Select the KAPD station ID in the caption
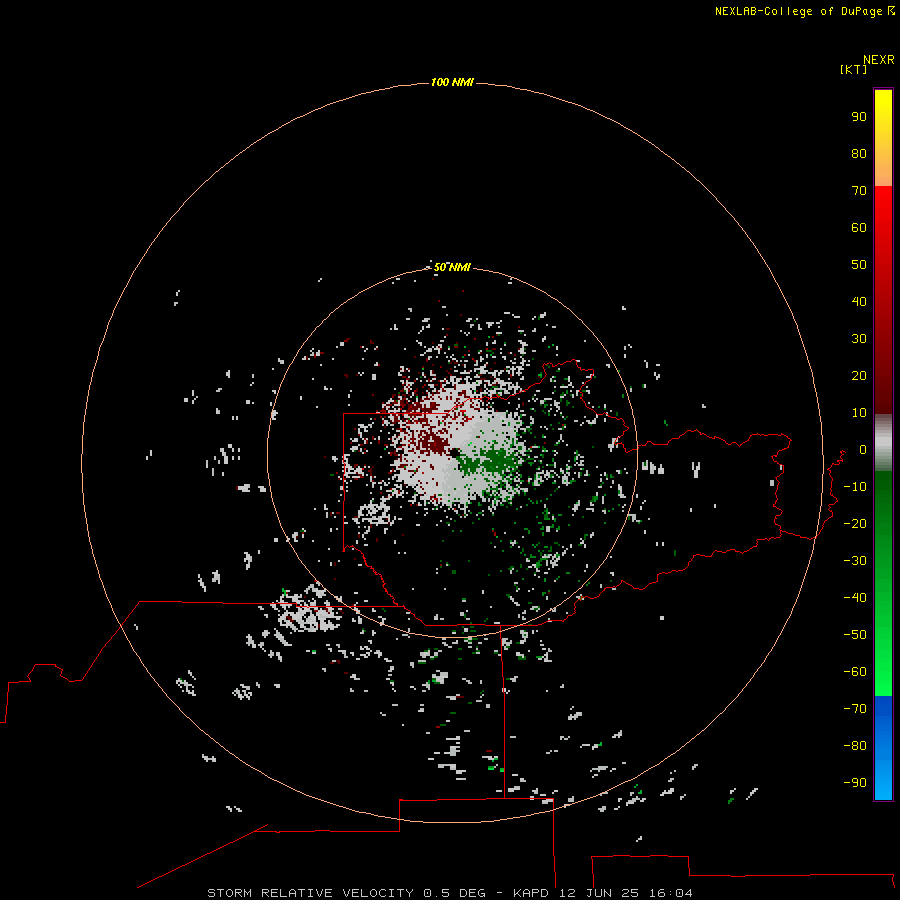 coord(533,893)
